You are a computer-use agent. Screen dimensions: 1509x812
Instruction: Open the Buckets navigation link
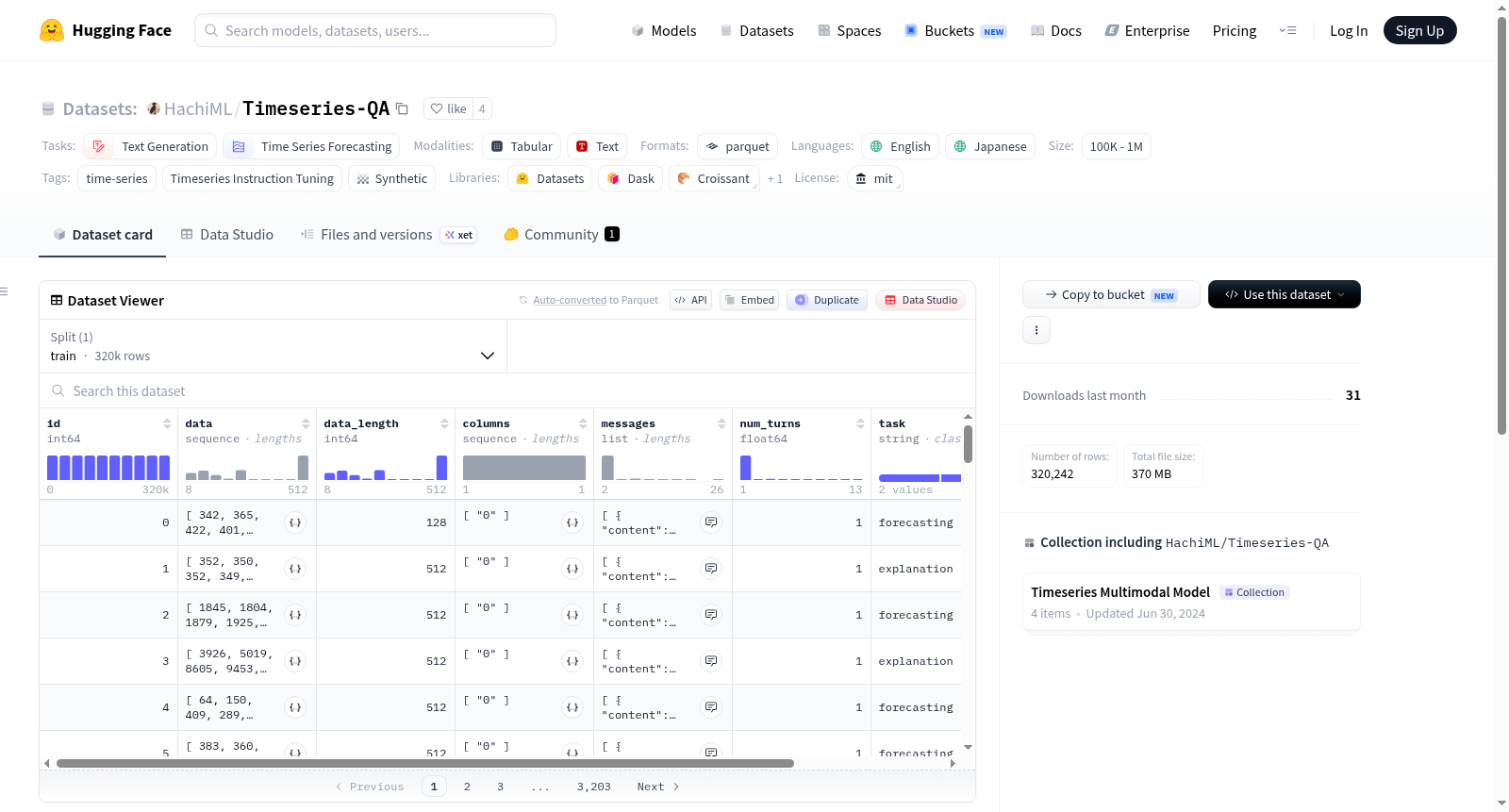click(x=955, y=30)
